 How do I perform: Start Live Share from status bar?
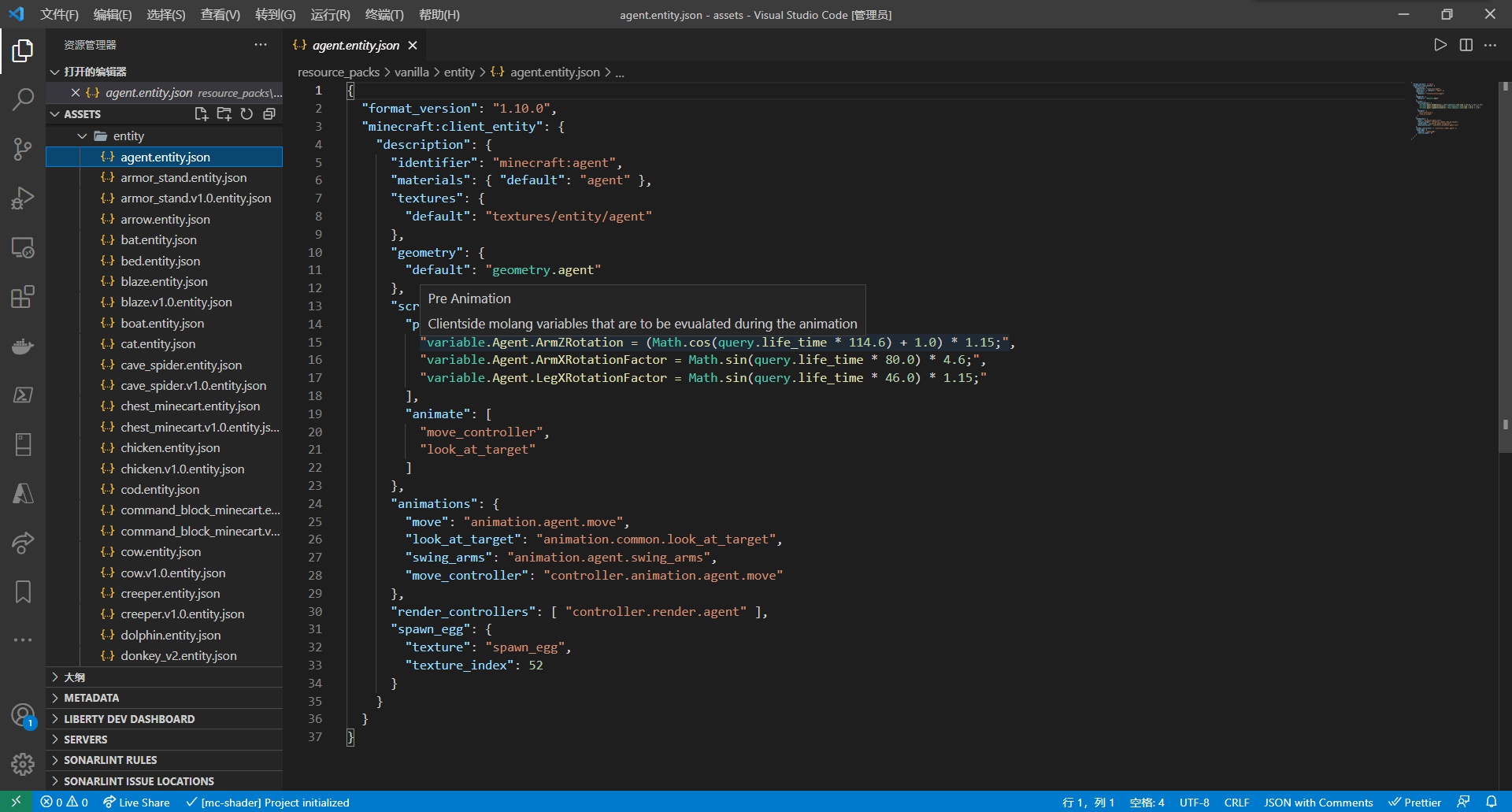point(136,802)
